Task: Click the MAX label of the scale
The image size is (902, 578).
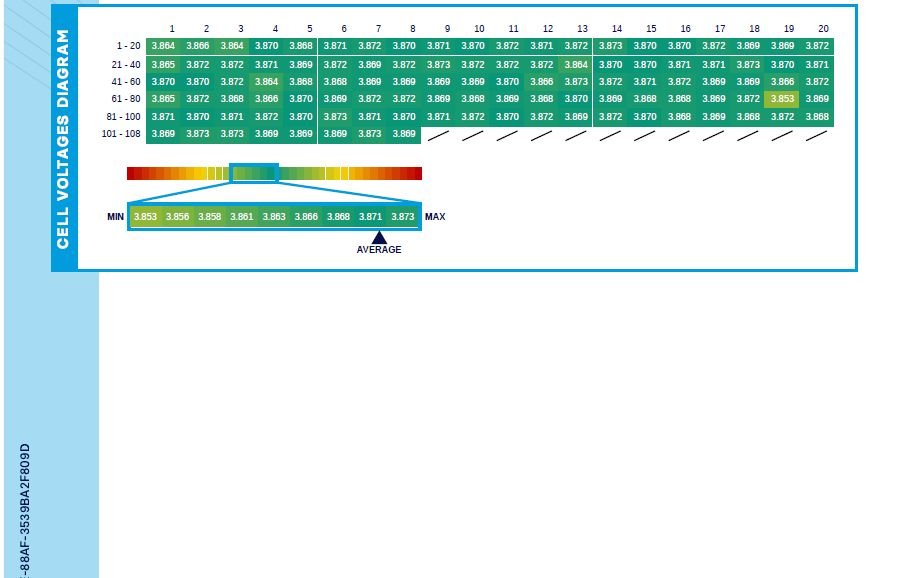Action: point(435,217)
